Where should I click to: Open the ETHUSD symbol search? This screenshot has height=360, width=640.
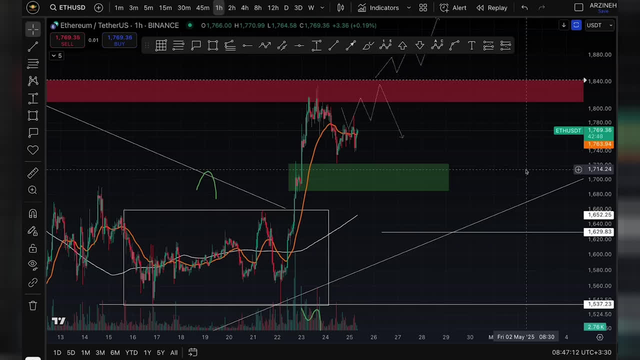click(68, 8)
